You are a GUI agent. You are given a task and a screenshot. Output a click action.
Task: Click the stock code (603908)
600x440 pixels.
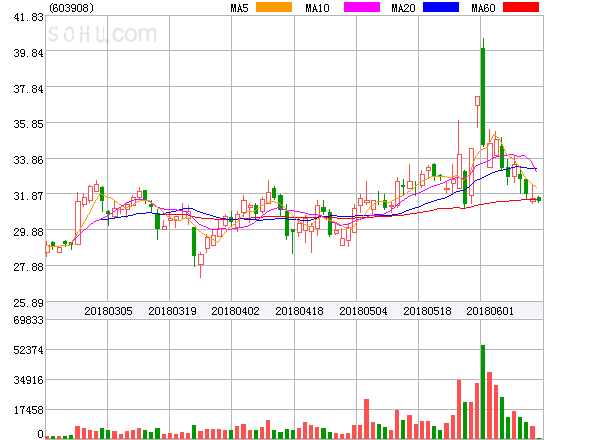[x=72, y=8]
